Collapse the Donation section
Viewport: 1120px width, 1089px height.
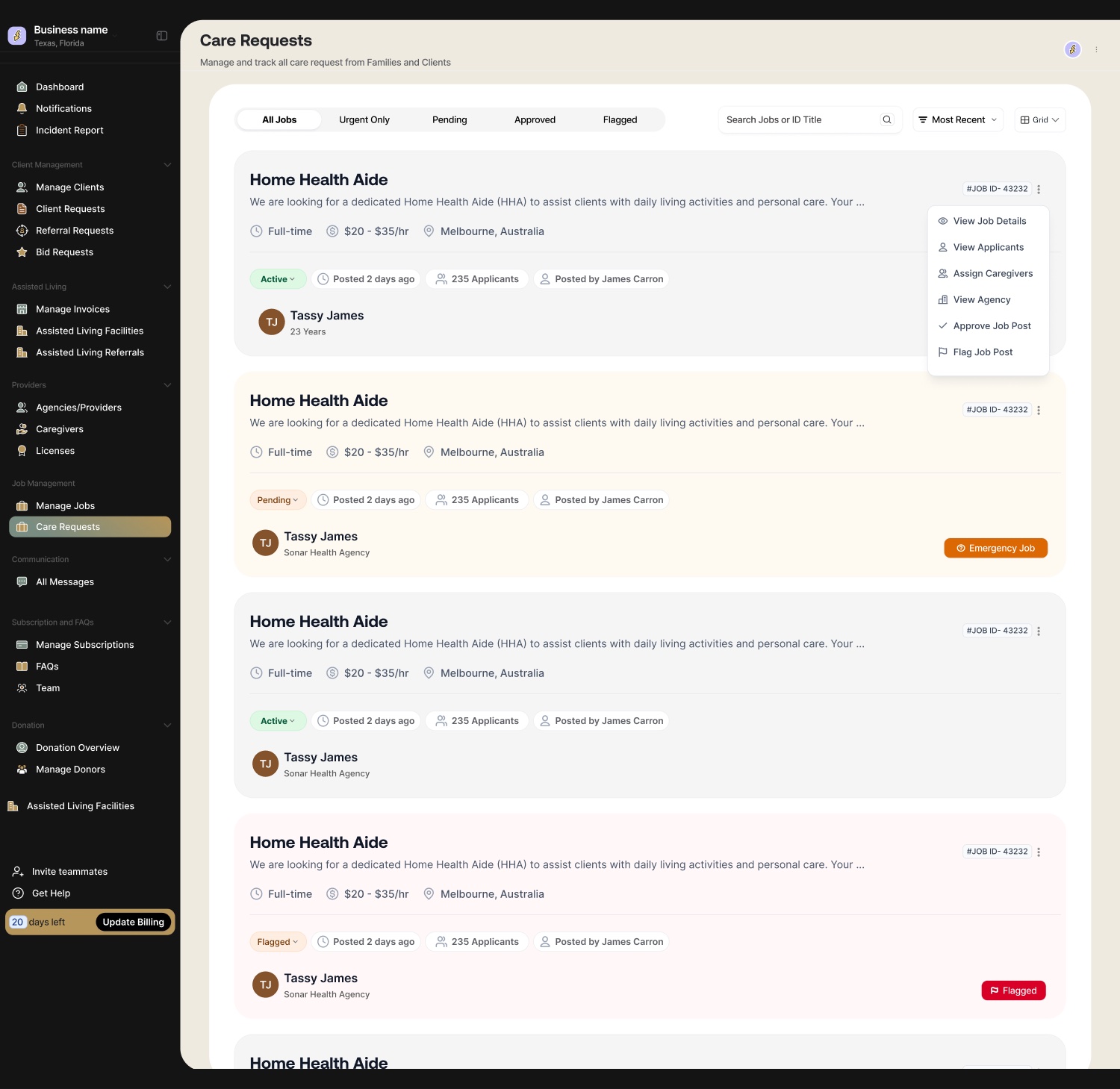coord(167,726)
